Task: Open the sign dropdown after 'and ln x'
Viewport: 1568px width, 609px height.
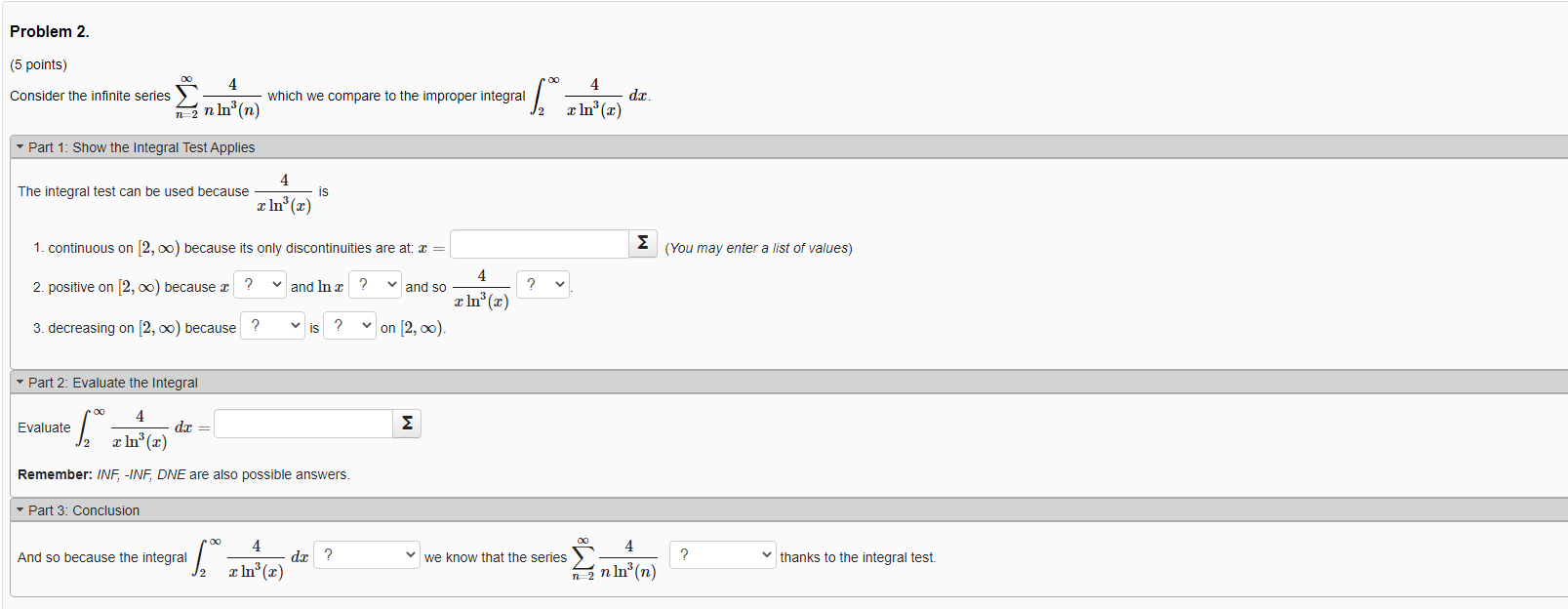Action: pyautogui.click(x=375, y=284)
